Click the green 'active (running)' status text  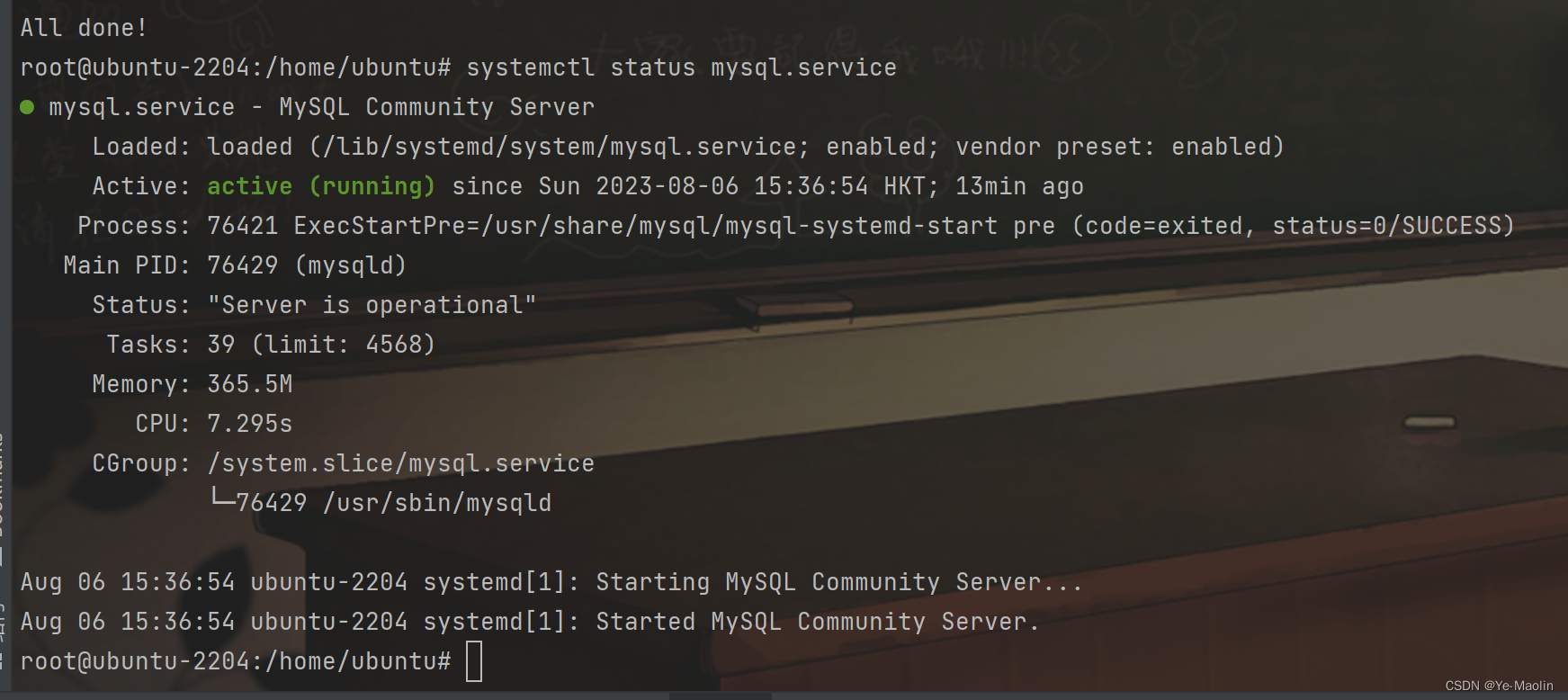pos(321,186)
